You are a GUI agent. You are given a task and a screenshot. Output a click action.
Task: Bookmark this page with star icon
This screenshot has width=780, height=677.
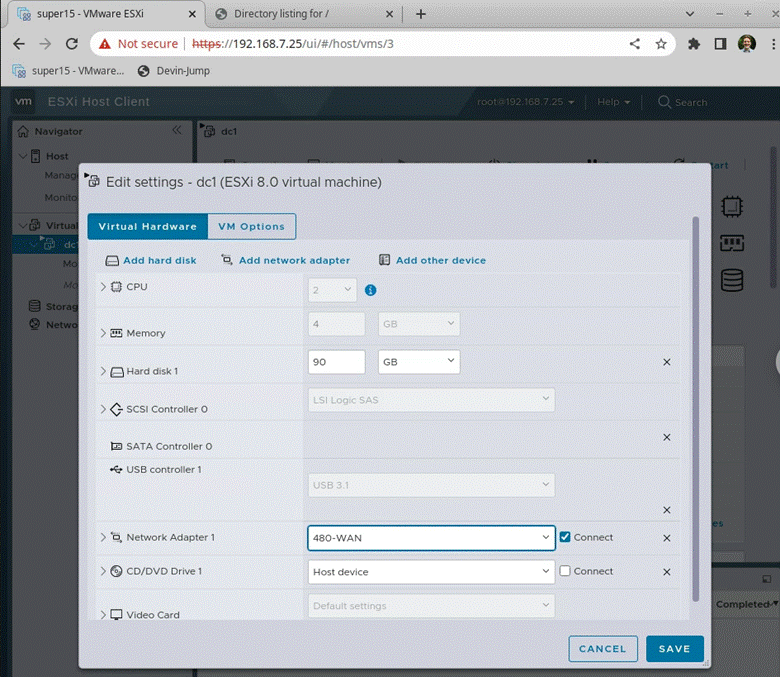click(x=661, y=44)
